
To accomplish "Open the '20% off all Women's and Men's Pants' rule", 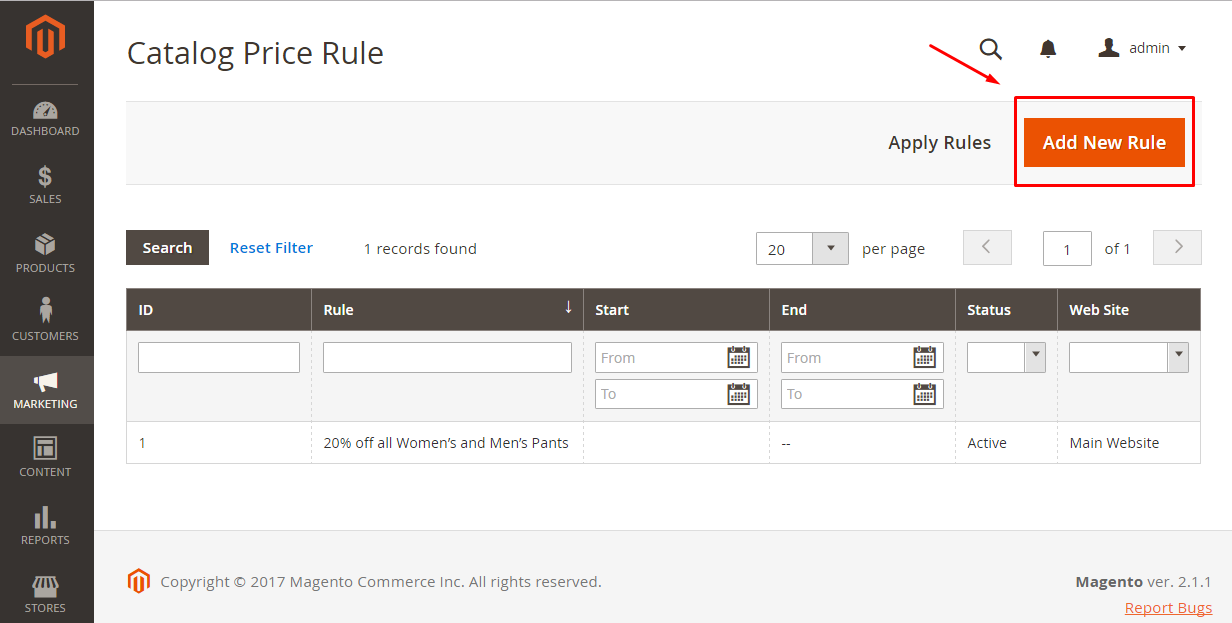I will pyautogui.click(x=446, y=443).
